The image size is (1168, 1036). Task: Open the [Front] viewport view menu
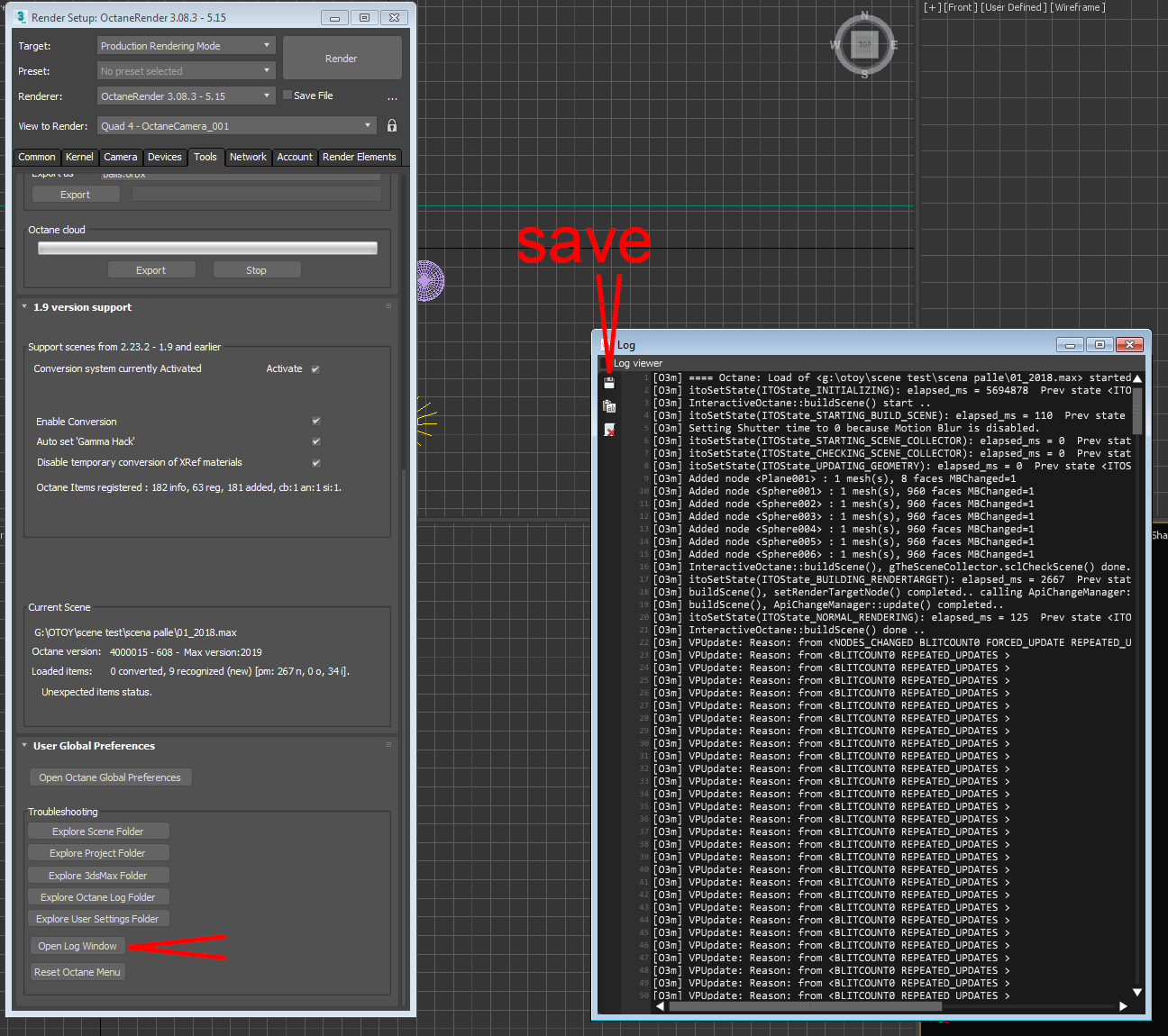(x=961, y=7)
